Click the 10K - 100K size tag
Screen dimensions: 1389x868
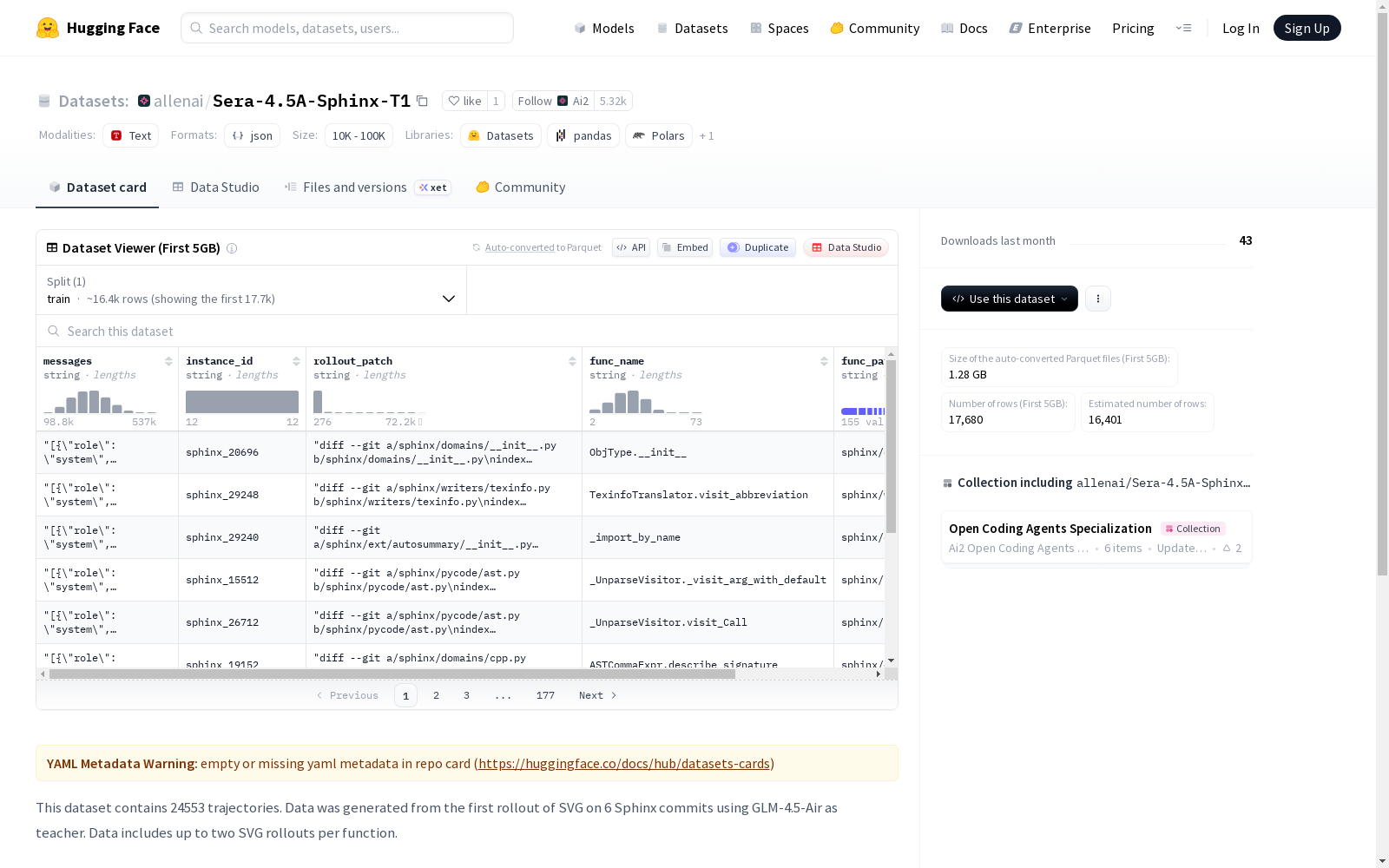click(359, 135)
